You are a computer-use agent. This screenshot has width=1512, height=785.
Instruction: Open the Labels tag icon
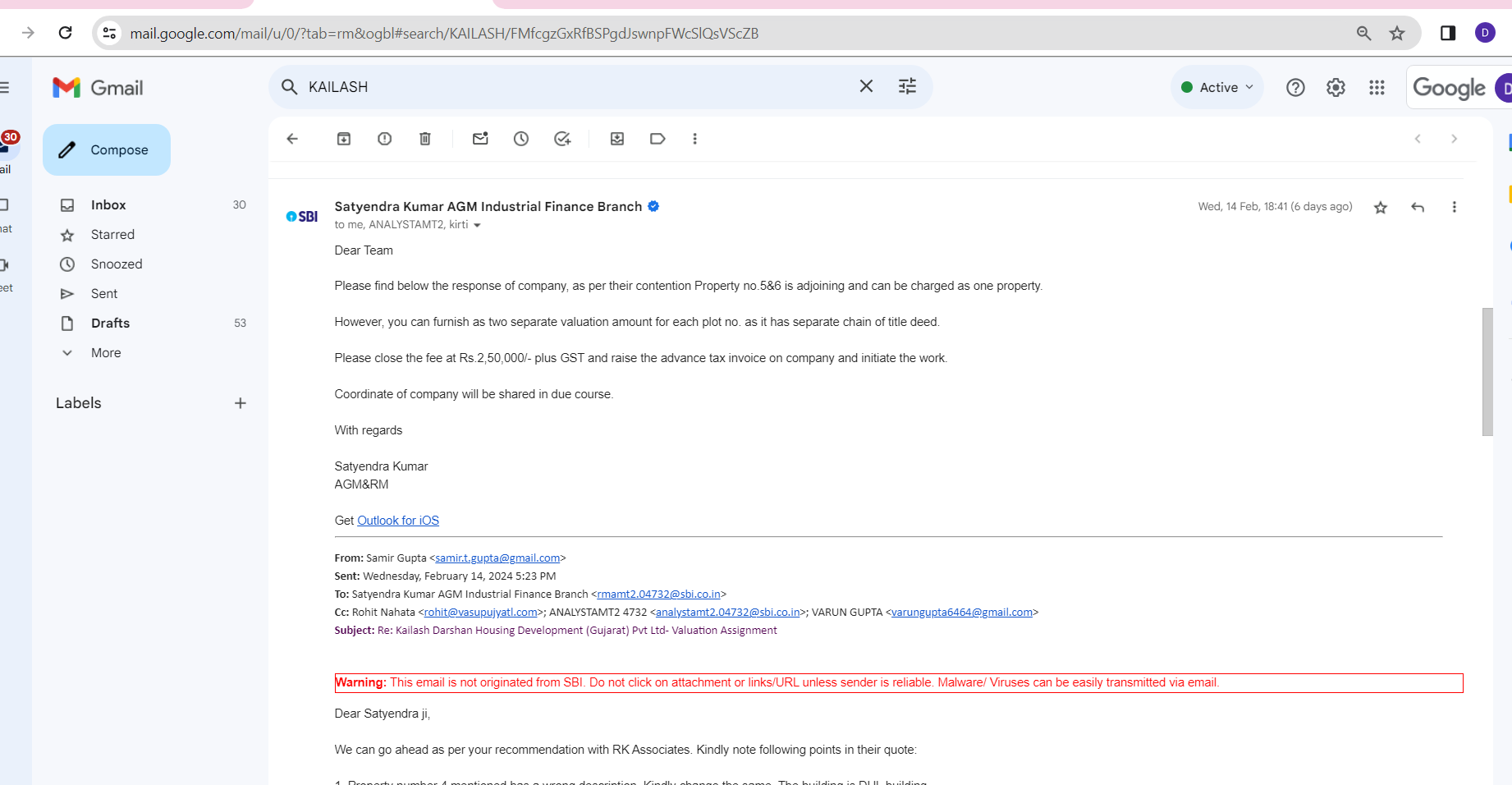[657, 139]
